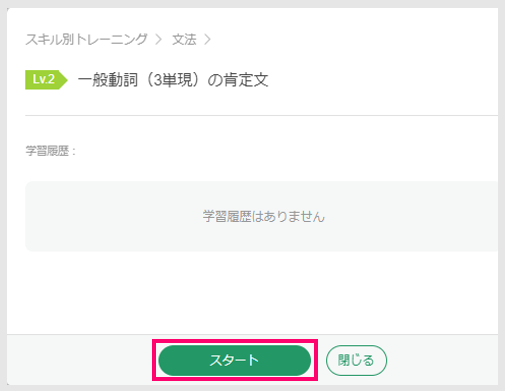Open the スキル別トレーニング breadcrumb
Image resolution: width=505 pixels, height=391 pixels.
point(86,39)
